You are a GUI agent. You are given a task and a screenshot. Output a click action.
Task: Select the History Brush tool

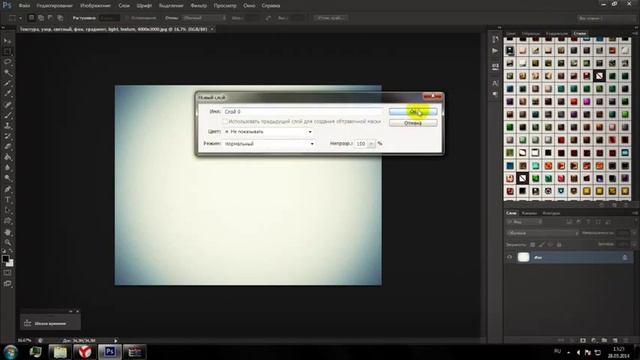(x=7, y=136)
